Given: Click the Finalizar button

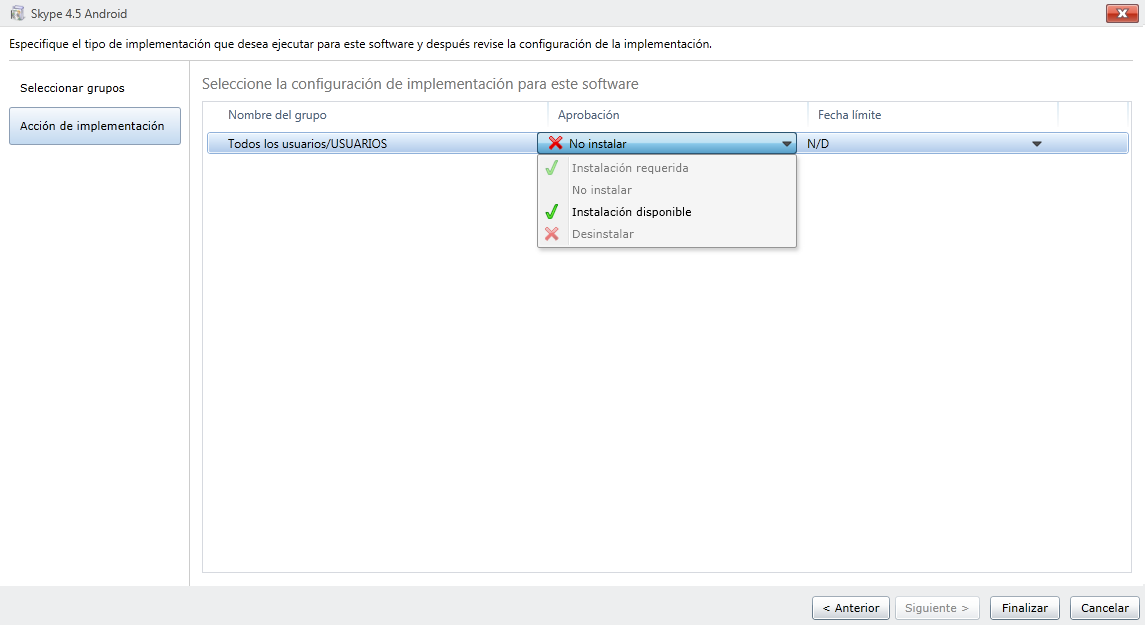Looking at the screenshot, I should click(x=1024, y=608).
